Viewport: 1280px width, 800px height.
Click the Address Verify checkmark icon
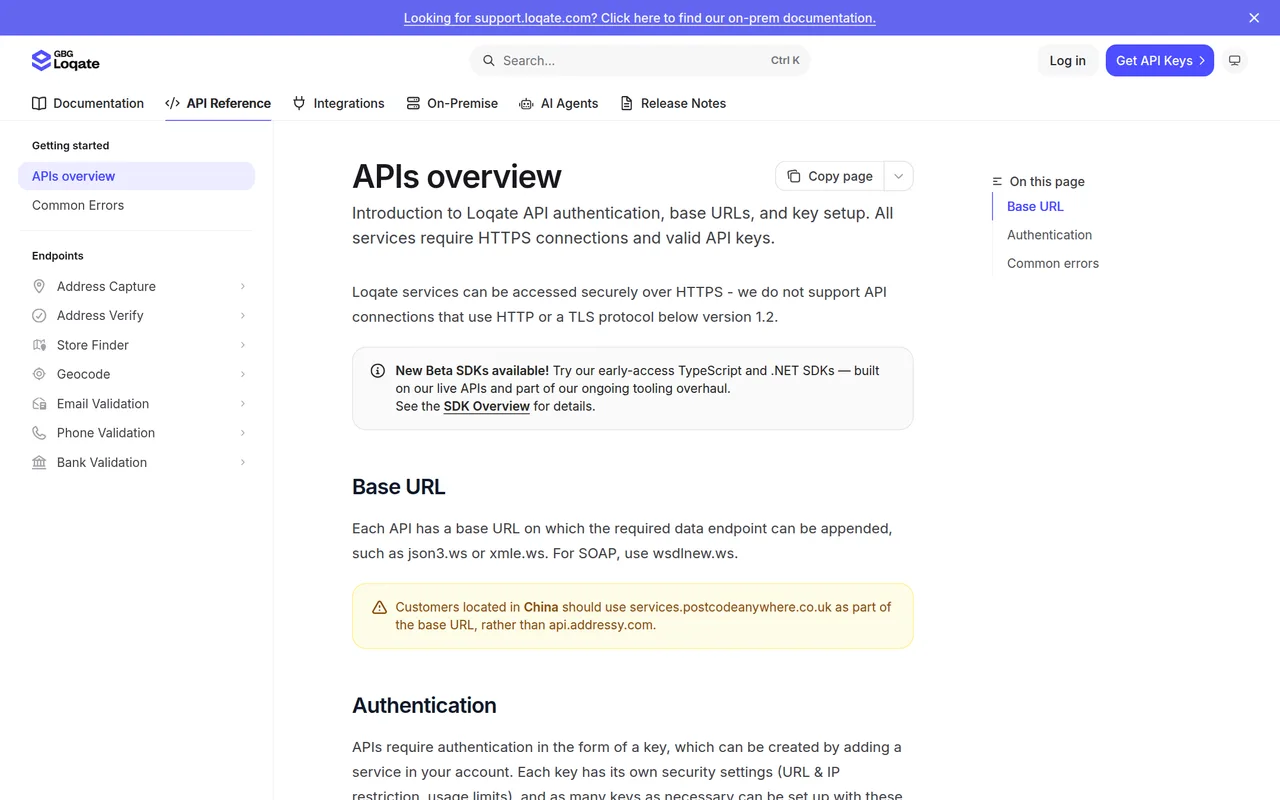[x=39, y=315]
